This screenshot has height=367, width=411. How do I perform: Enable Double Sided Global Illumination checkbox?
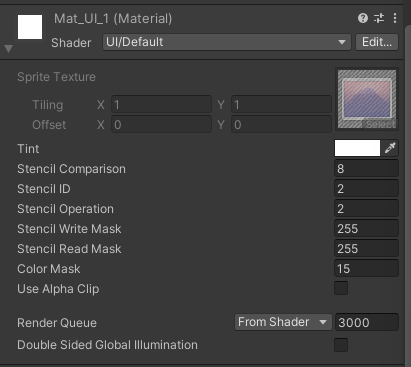[x=341, y=345]
